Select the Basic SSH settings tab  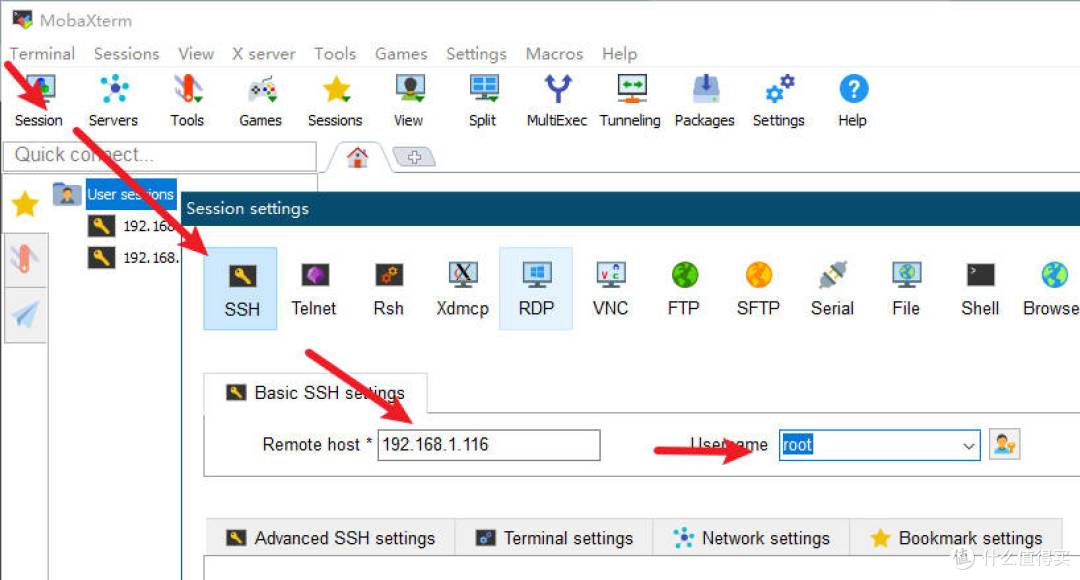(x=315, y=393)
